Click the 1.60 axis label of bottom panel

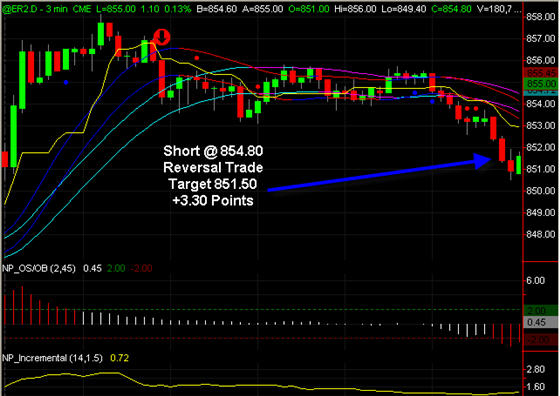[x=535, y=387]
